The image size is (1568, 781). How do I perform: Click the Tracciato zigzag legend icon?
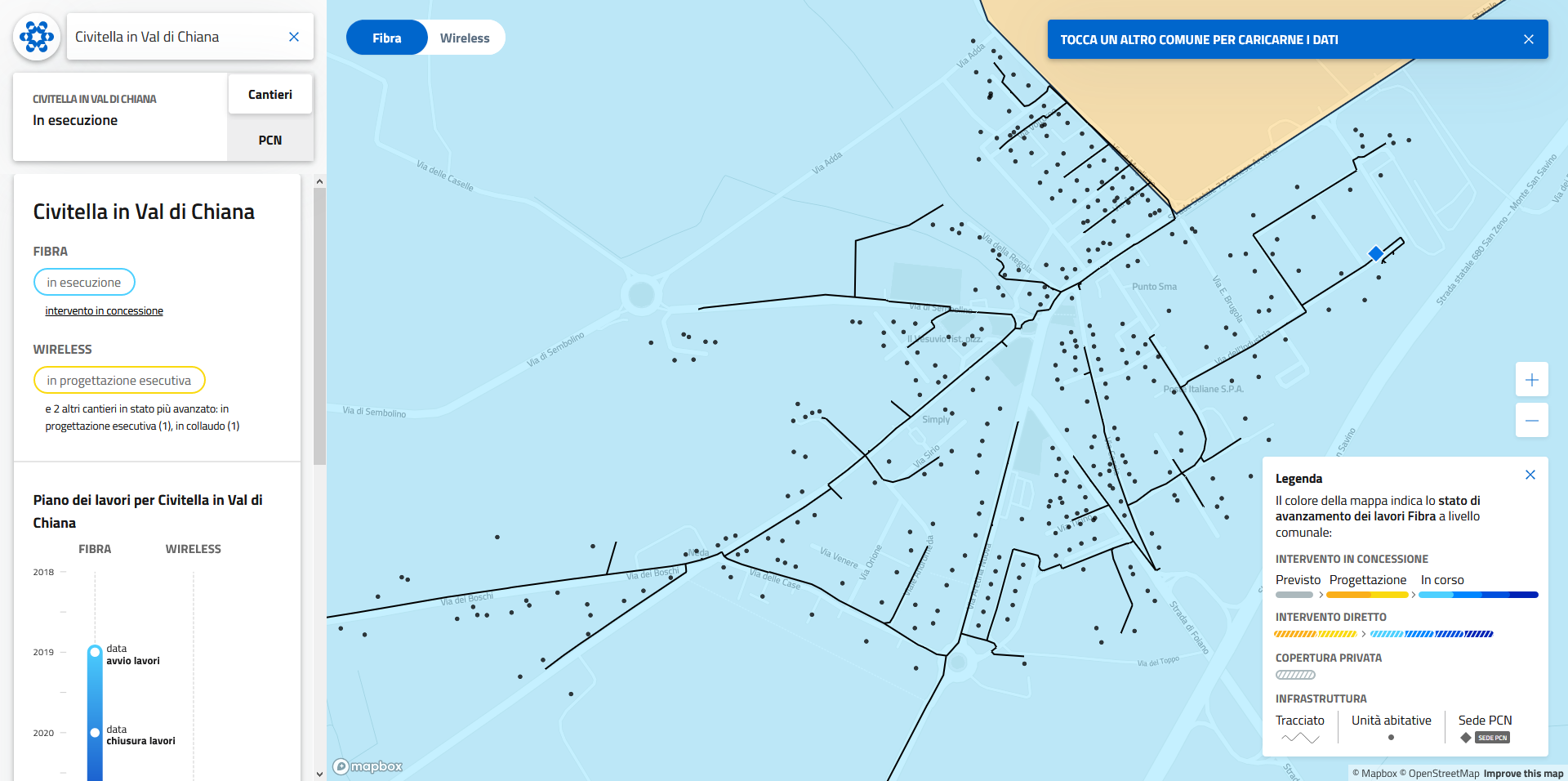pos(1300,739)
